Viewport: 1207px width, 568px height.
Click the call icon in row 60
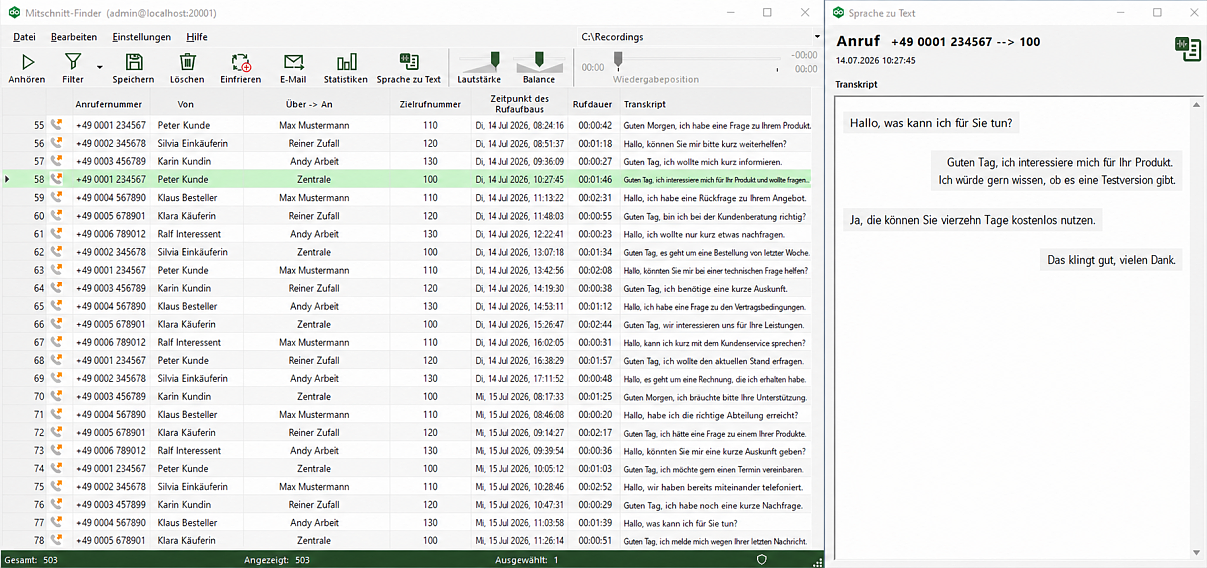click(56, 216)
